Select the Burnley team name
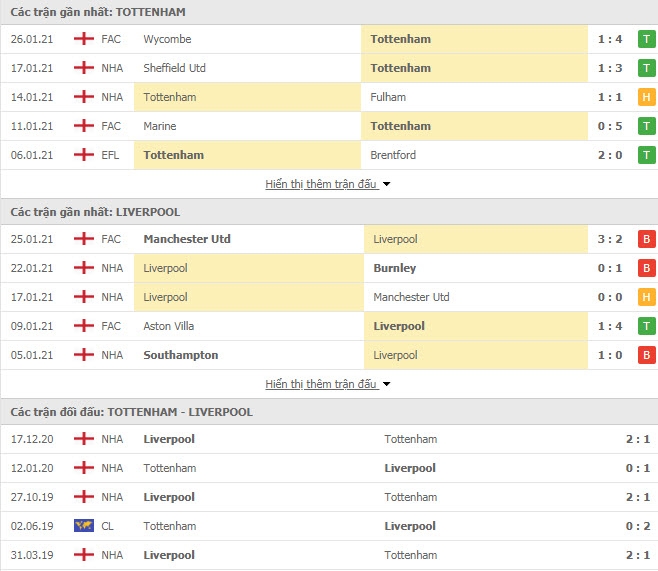This screenshot has height=571, width=658. coord(395,268)
